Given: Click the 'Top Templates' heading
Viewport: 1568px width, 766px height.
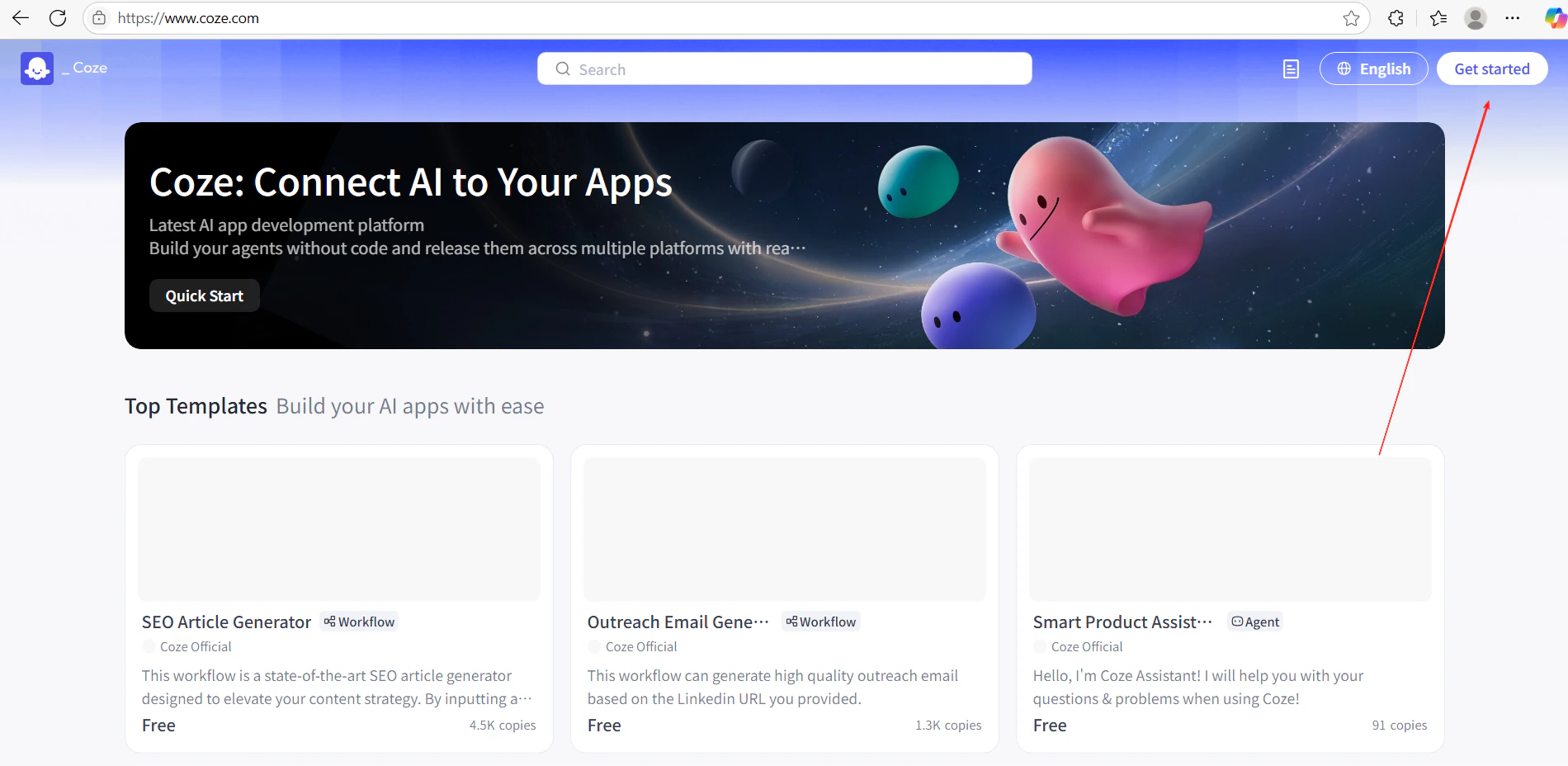Looking at the screenshot, I should tap(196, 406).
